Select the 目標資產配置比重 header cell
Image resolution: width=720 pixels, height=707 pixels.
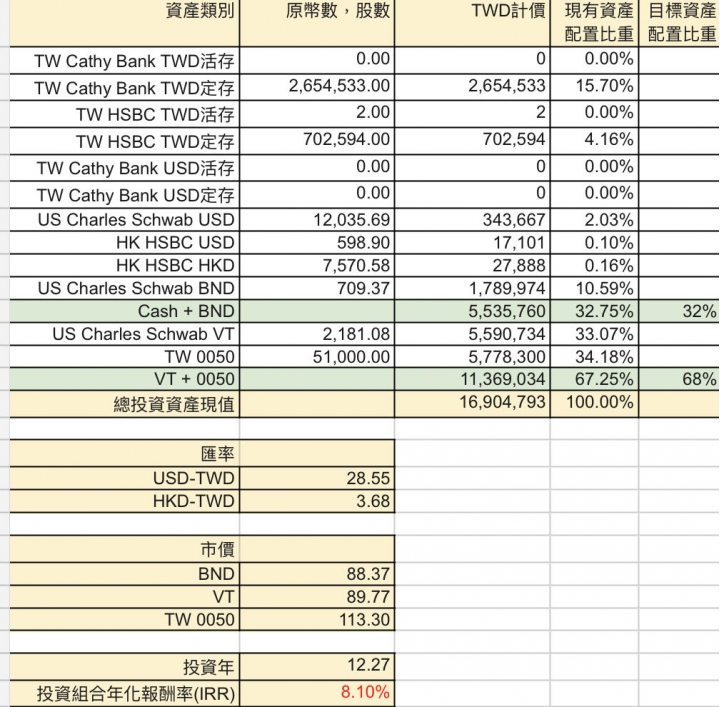679,23
